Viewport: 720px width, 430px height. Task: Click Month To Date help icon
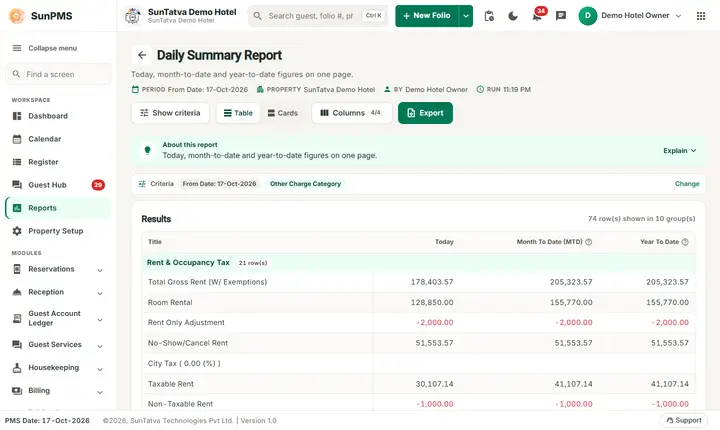point(589,242)
